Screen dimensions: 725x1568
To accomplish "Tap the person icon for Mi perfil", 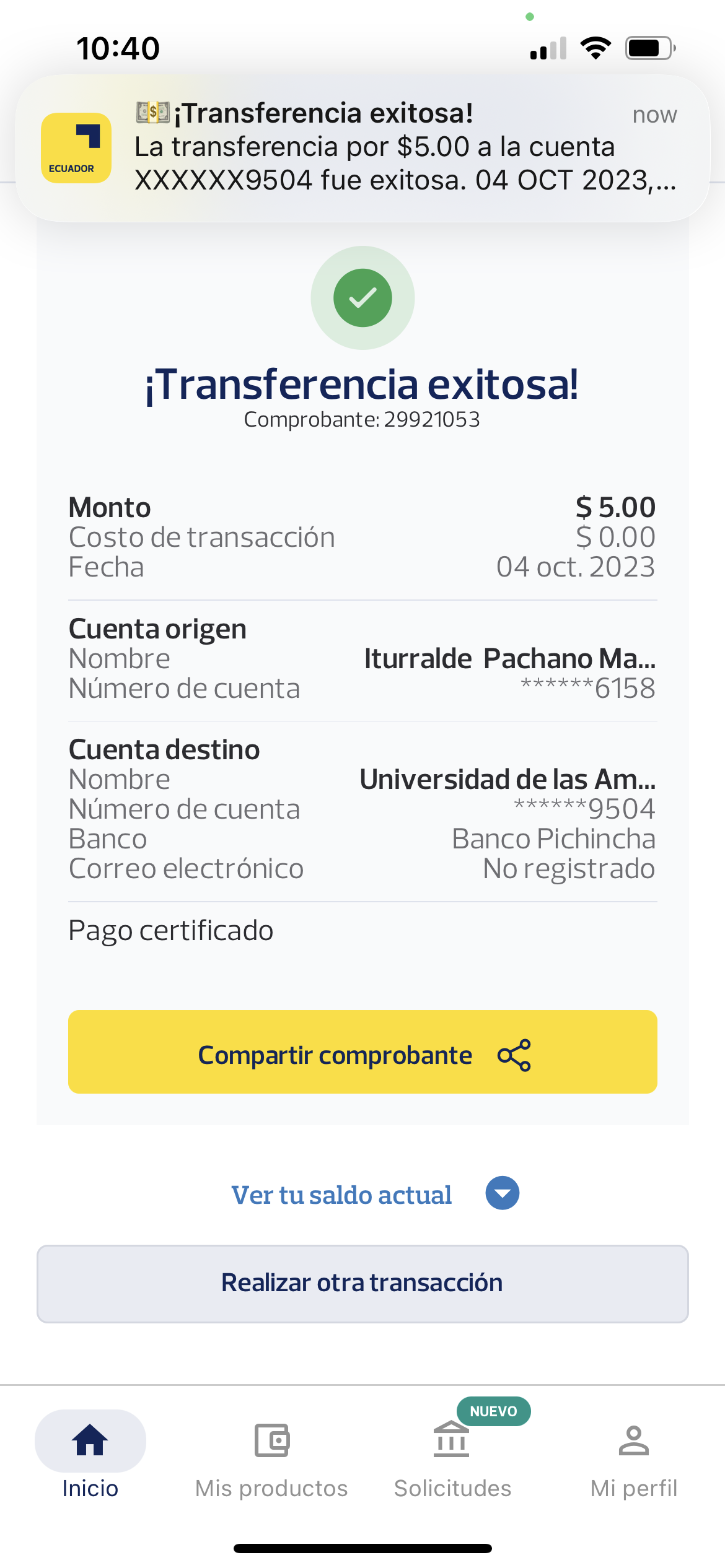I will 633,1440.
